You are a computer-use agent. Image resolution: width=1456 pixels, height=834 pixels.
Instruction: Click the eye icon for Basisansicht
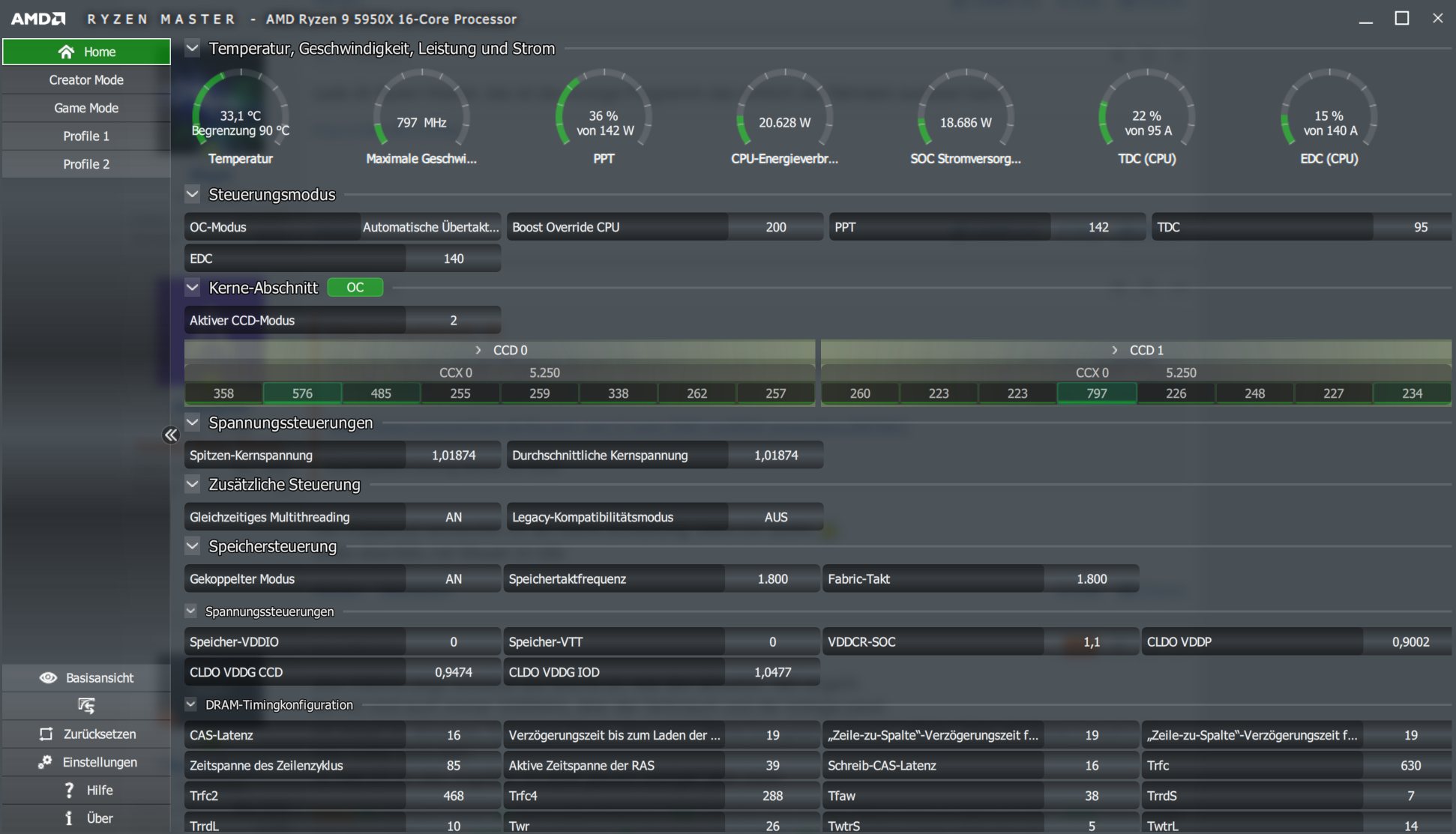tap(48, 677)
